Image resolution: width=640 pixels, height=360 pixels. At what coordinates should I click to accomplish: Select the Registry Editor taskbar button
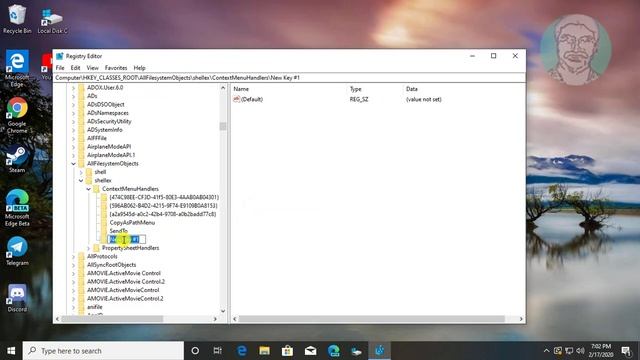[380, 351]
